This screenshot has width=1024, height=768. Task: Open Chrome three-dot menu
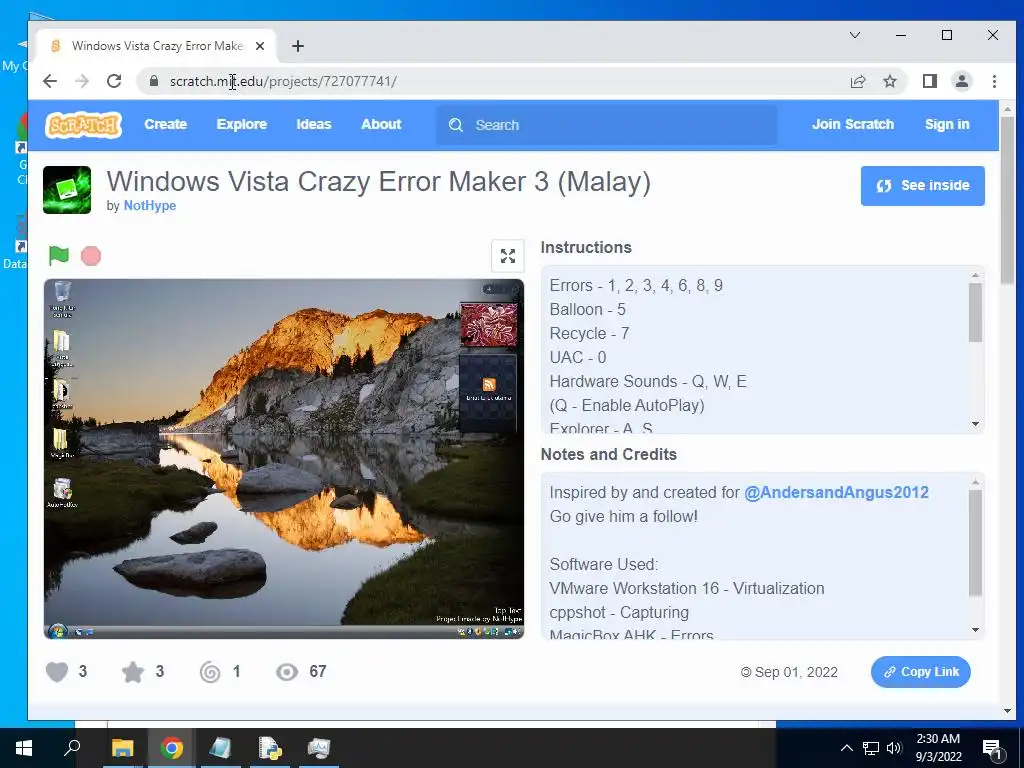pos(994,81)
